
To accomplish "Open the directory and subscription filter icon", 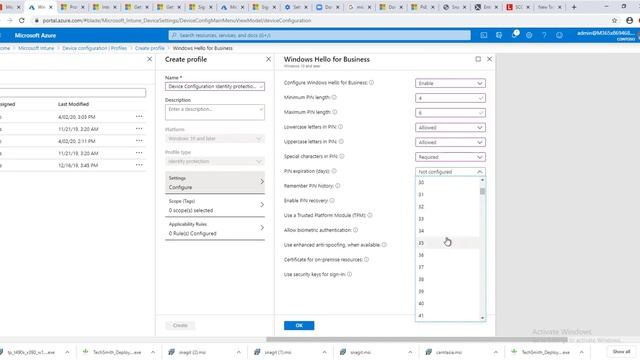I will tap(499, 36).
